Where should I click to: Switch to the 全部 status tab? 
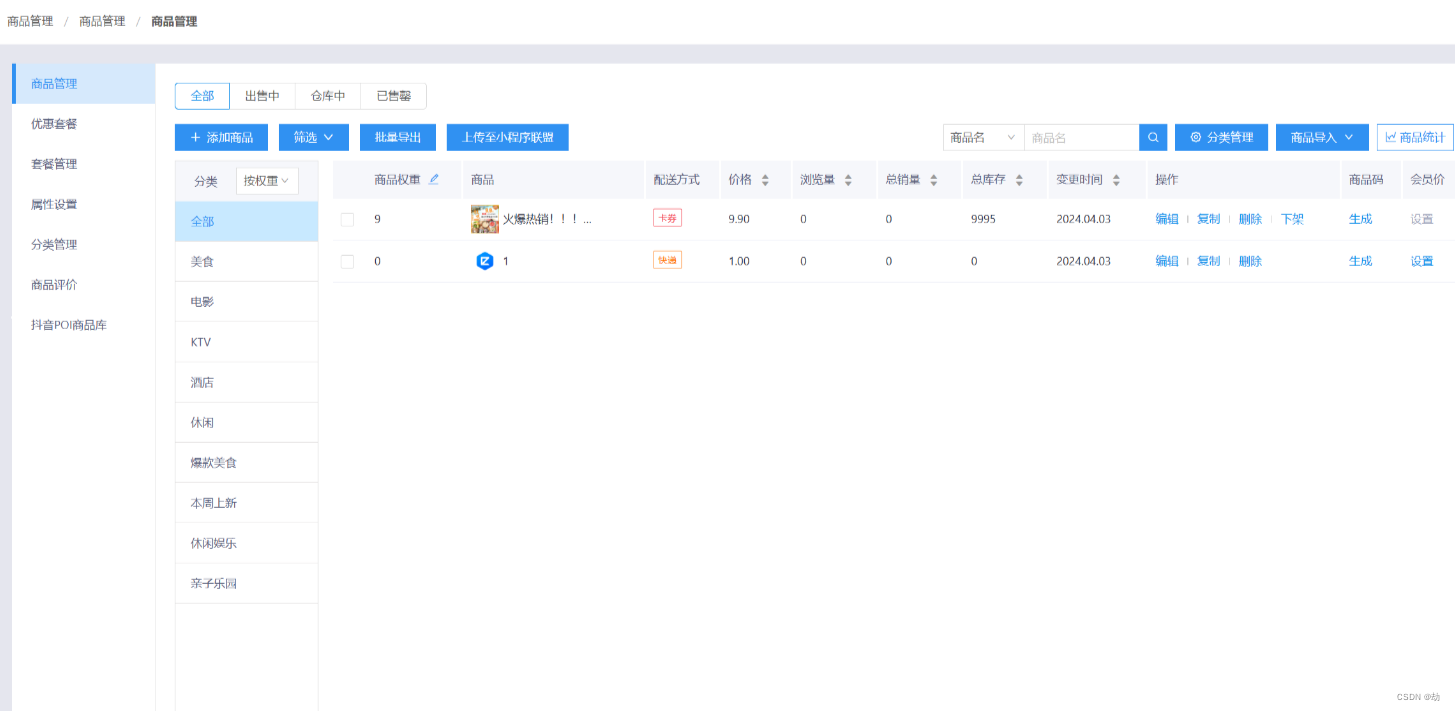pos(202,96)
